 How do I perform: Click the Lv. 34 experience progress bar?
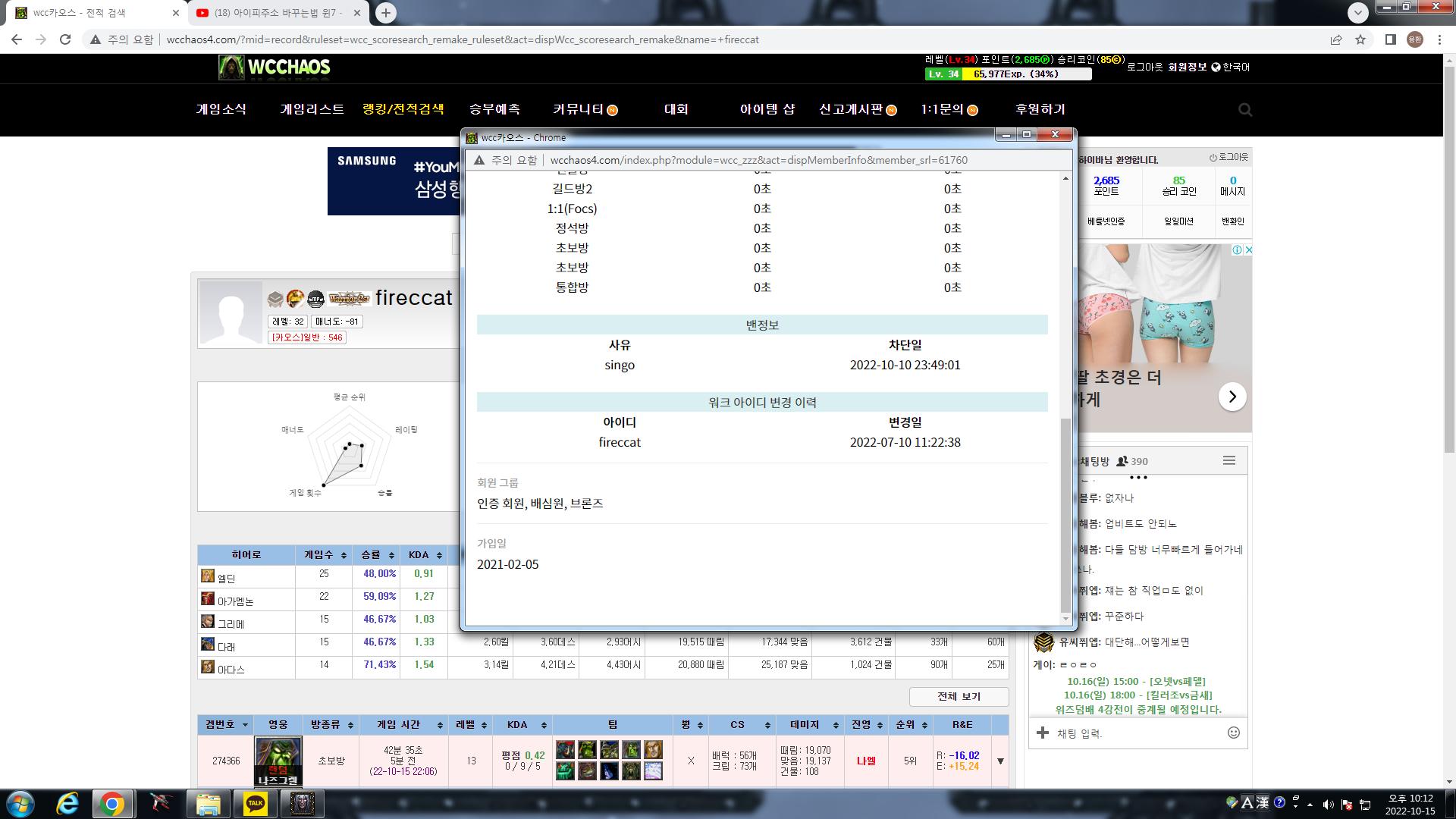1008,74
